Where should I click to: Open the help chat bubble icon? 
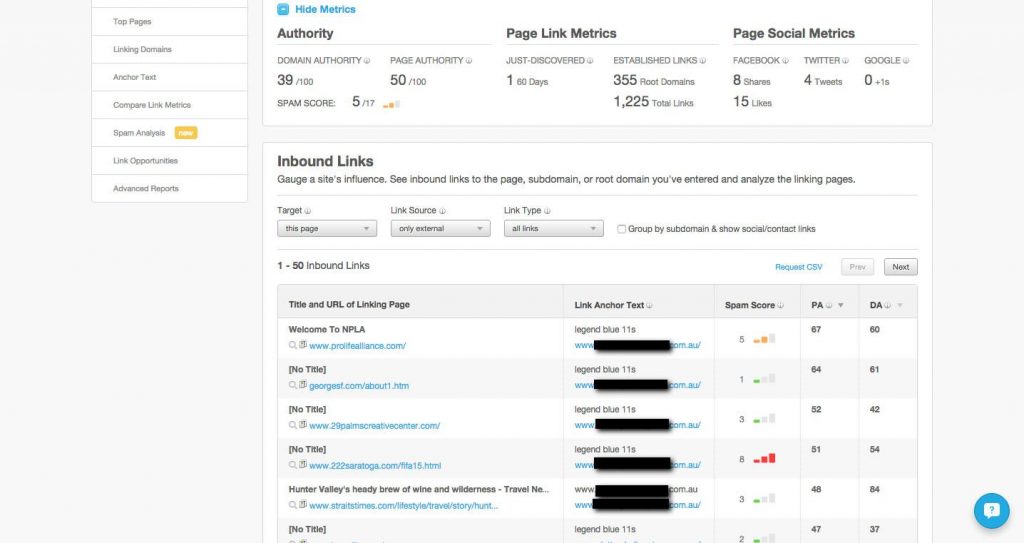click(x=991, y=510)
